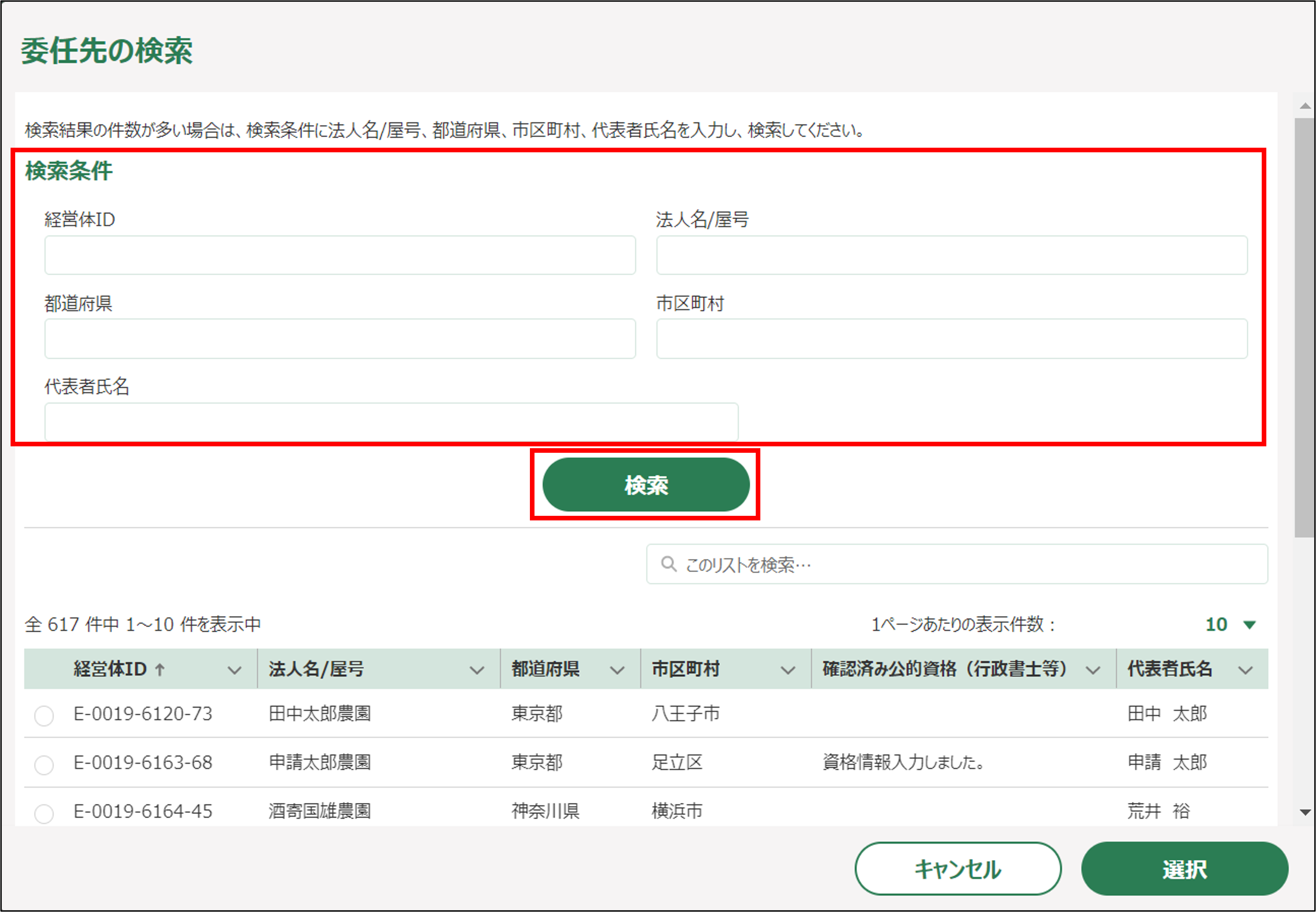The image size is (1316, 912).
Task: Open 都道府県 column chevron menu
Action: [617, 670]
